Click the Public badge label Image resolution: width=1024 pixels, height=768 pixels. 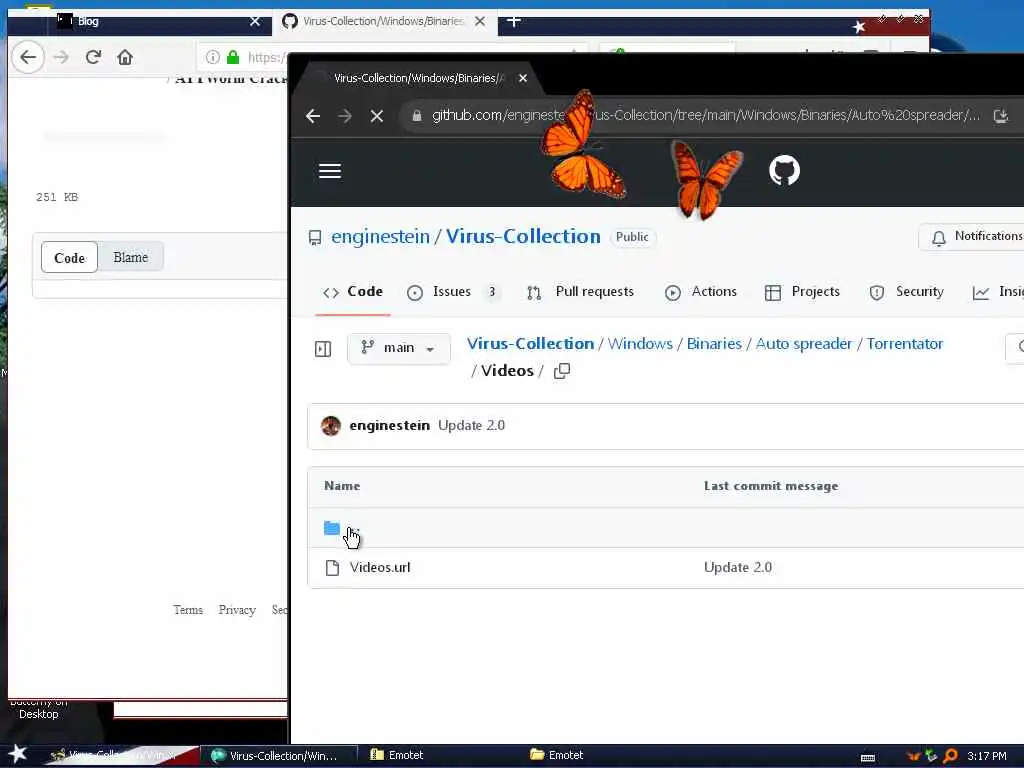[632, 237]
